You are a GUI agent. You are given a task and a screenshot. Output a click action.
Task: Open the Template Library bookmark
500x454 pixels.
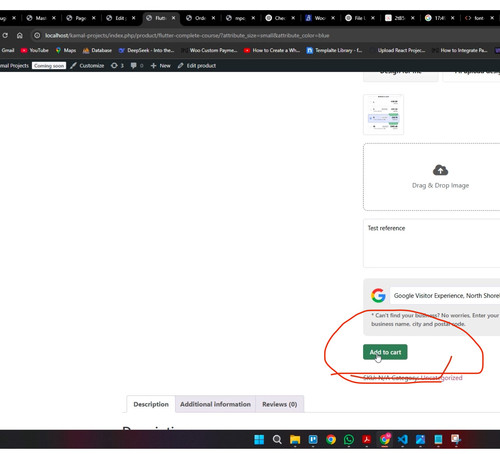pyautogui.click(x=334, y=50)
